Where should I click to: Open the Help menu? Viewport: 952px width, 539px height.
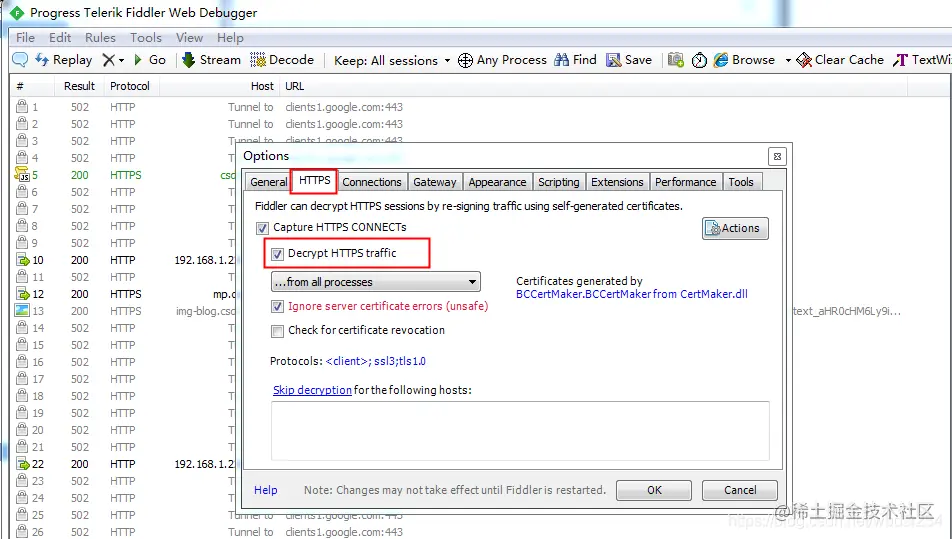[230, 38]
